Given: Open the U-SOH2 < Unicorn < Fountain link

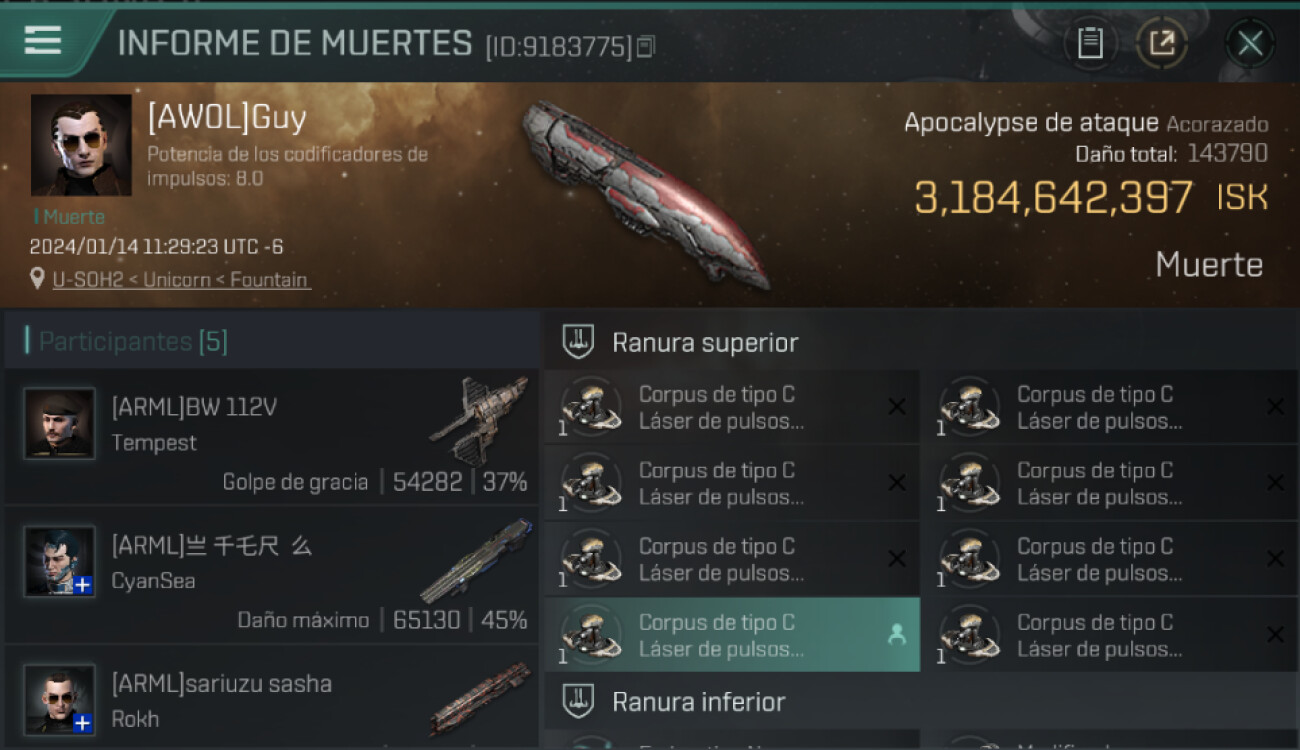Looking at the screenshot, I should tap(181, 280).
